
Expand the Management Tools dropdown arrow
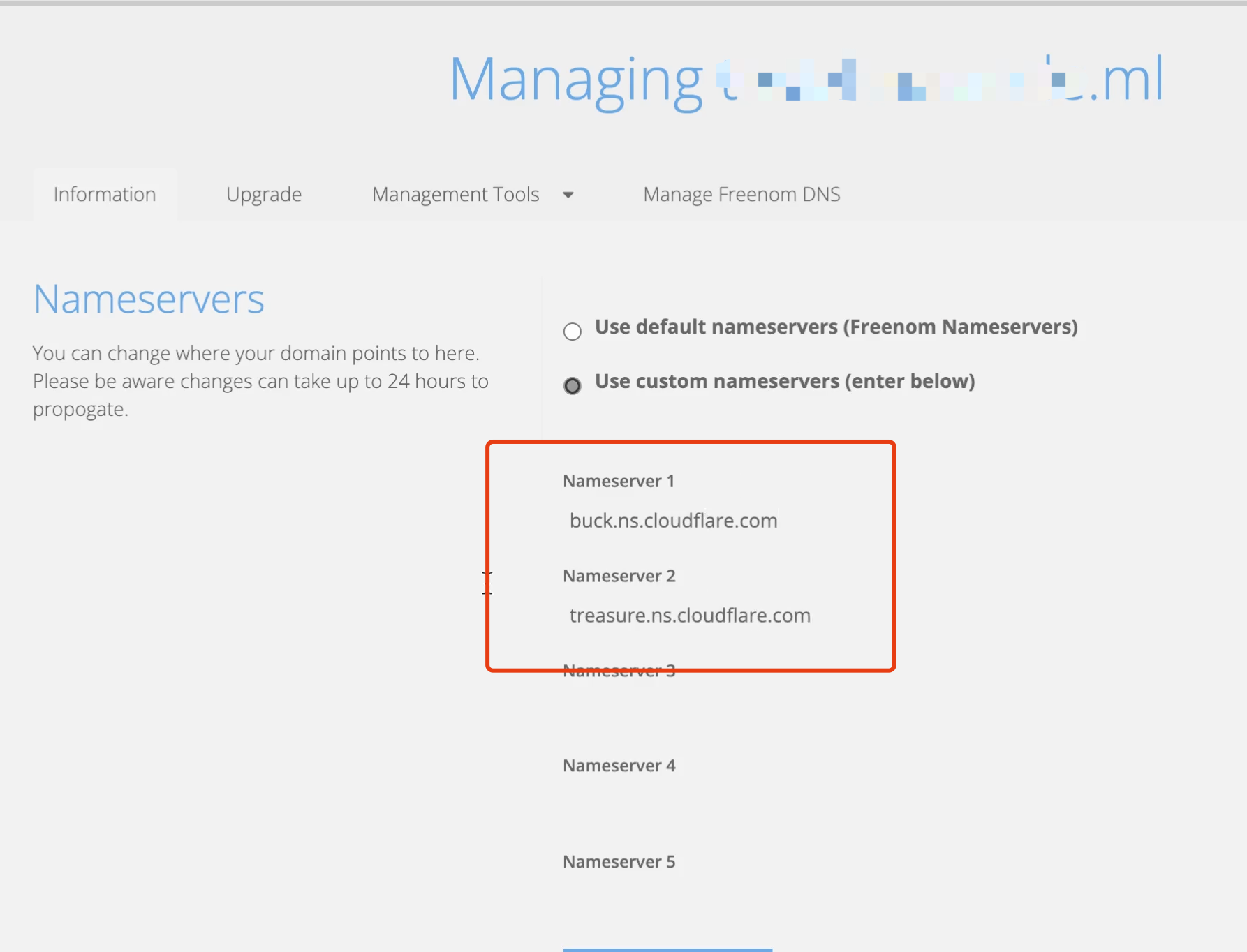point(568,195)
